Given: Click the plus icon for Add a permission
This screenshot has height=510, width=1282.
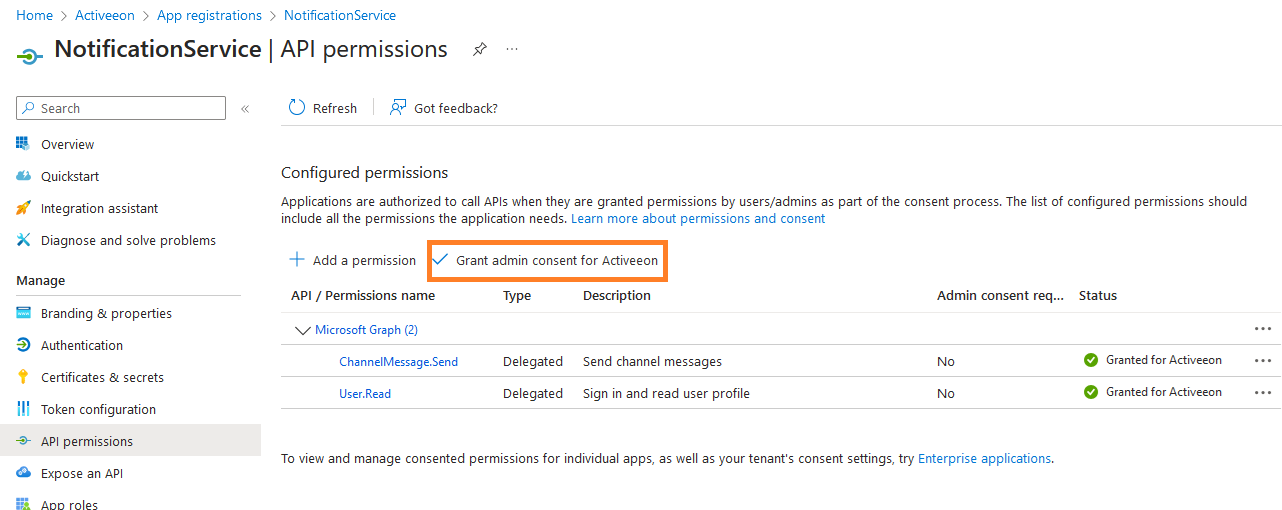Looking at the screenshot, I should click(x=297, y=260).
